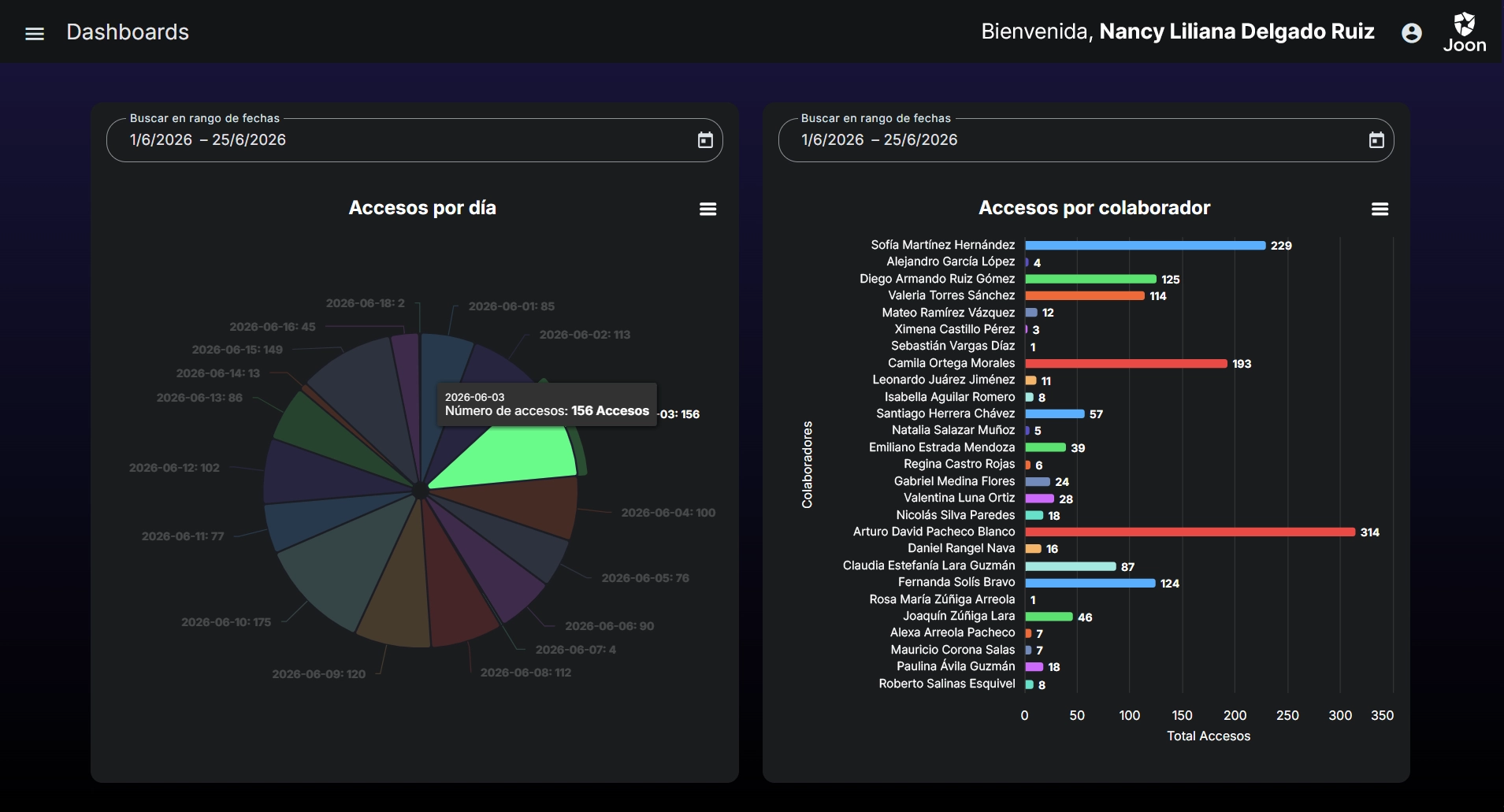Click the Diego Armando Ruiz Gómez green bar
Screen dimensions: 1504x812
click(x=1091, y=279)
